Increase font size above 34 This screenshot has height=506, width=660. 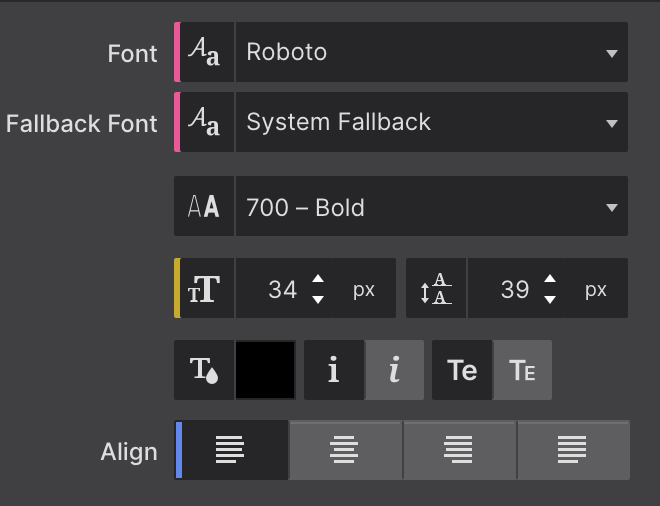tap(318, 279)
